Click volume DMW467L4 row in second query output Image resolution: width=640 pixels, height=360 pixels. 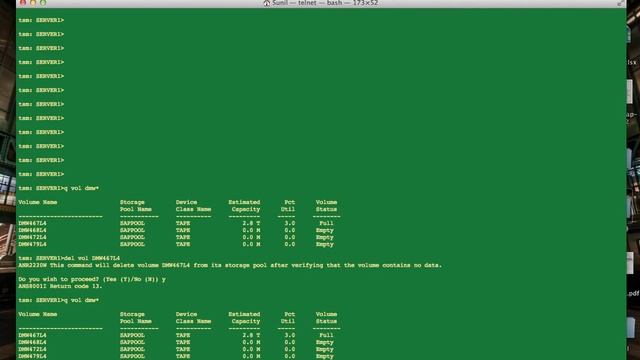pos(179,335)
